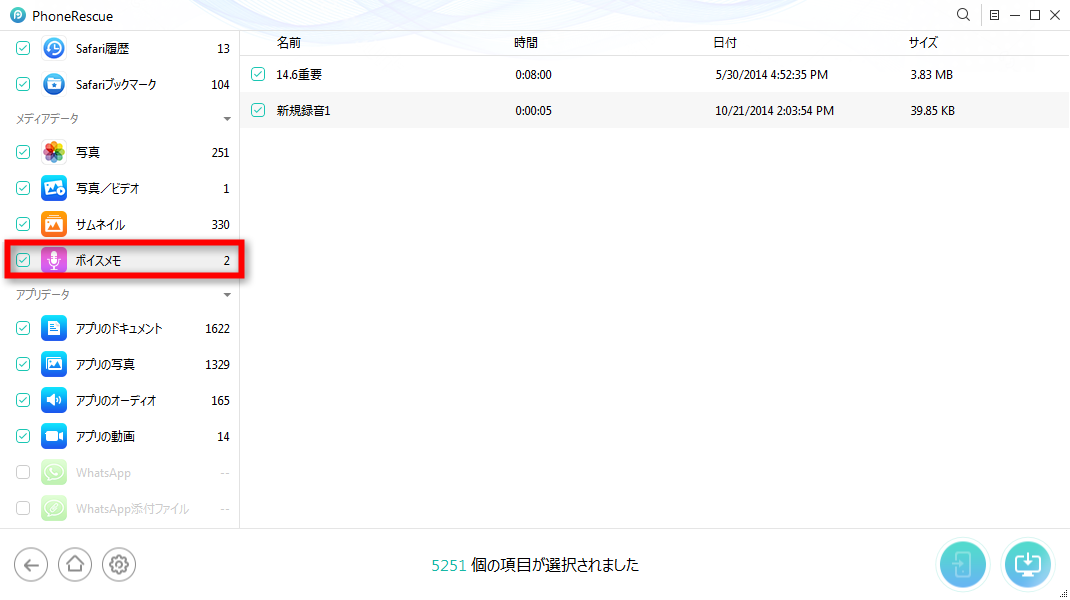This screenshot has width=1070, height=600.
Task: Open the アプリのドキュメント document icon
Action: tap(54, 328)
